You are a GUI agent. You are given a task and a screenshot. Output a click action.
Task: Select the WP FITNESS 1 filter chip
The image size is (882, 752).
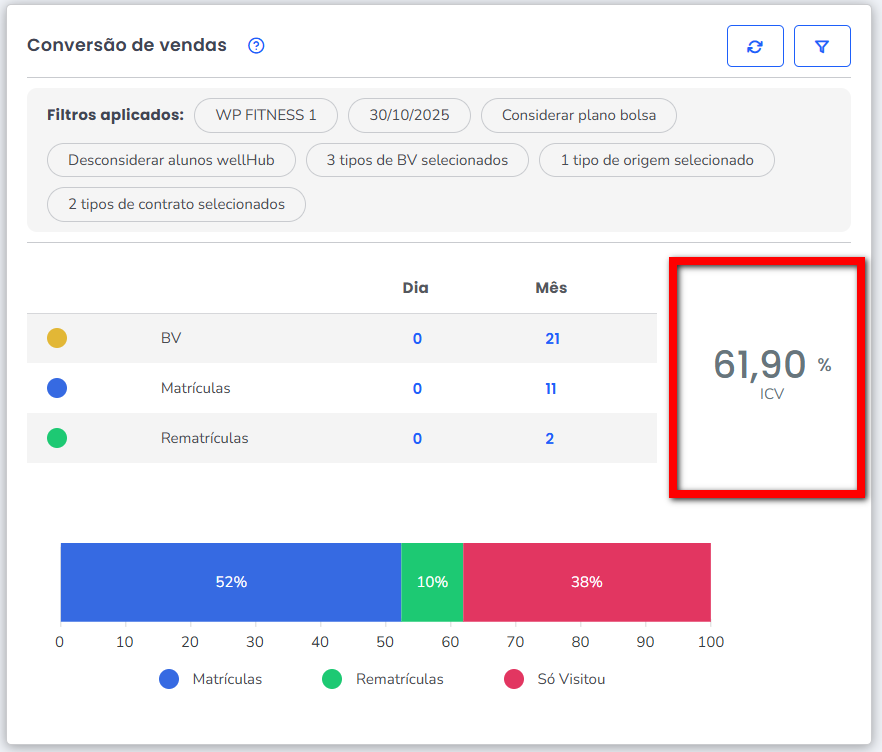(266, 115)
